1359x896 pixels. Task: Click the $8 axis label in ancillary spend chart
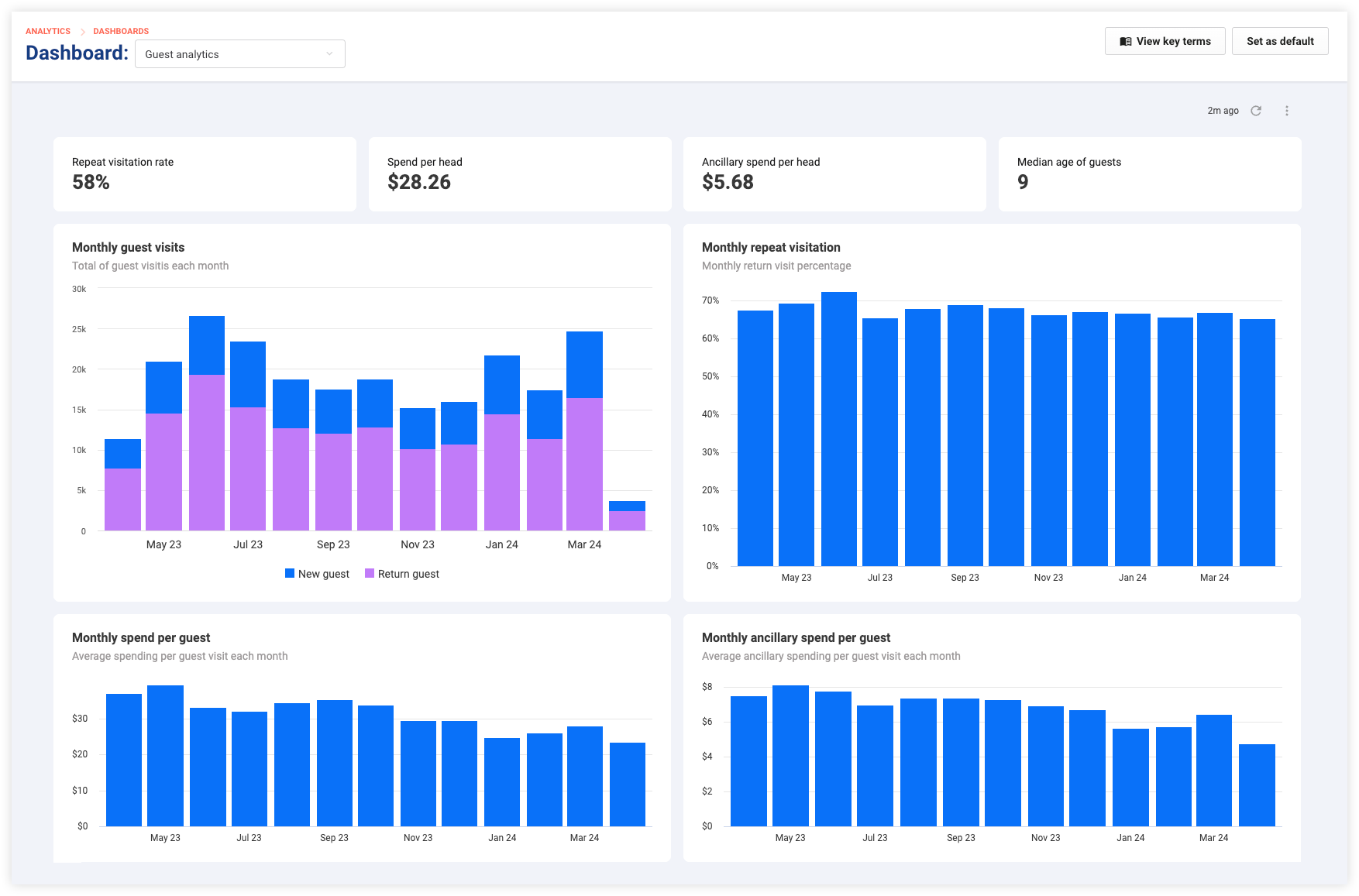pos(707,687)
